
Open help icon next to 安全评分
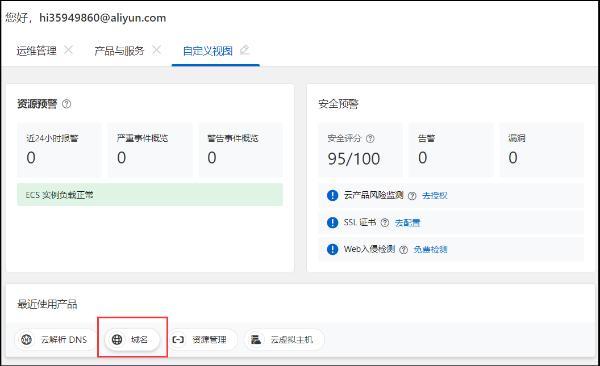tap(370, 139)
